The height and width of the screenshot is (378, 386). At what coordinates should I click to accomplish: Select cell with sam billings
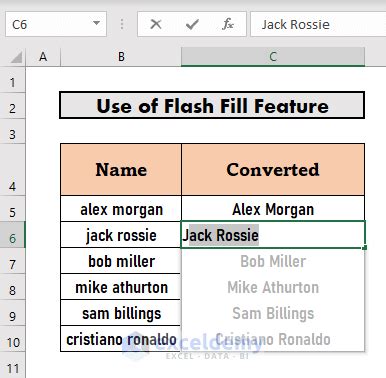(x=121, y=313)
